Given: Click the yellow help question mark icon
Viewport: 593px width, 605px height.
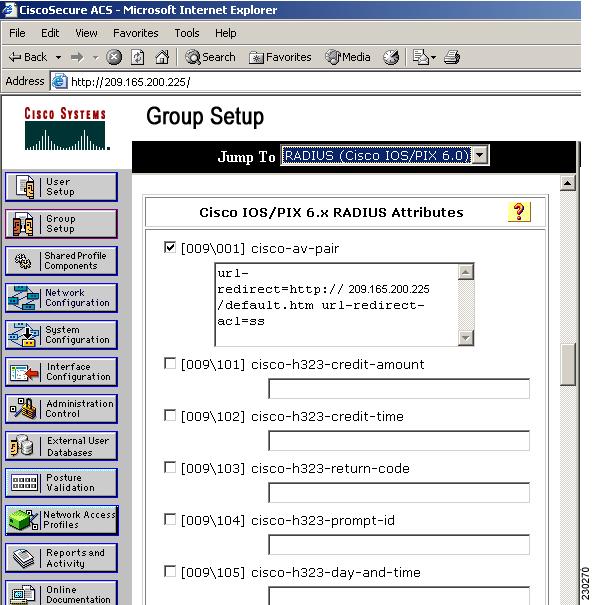Looking at the screenshot, I should 519,212.
